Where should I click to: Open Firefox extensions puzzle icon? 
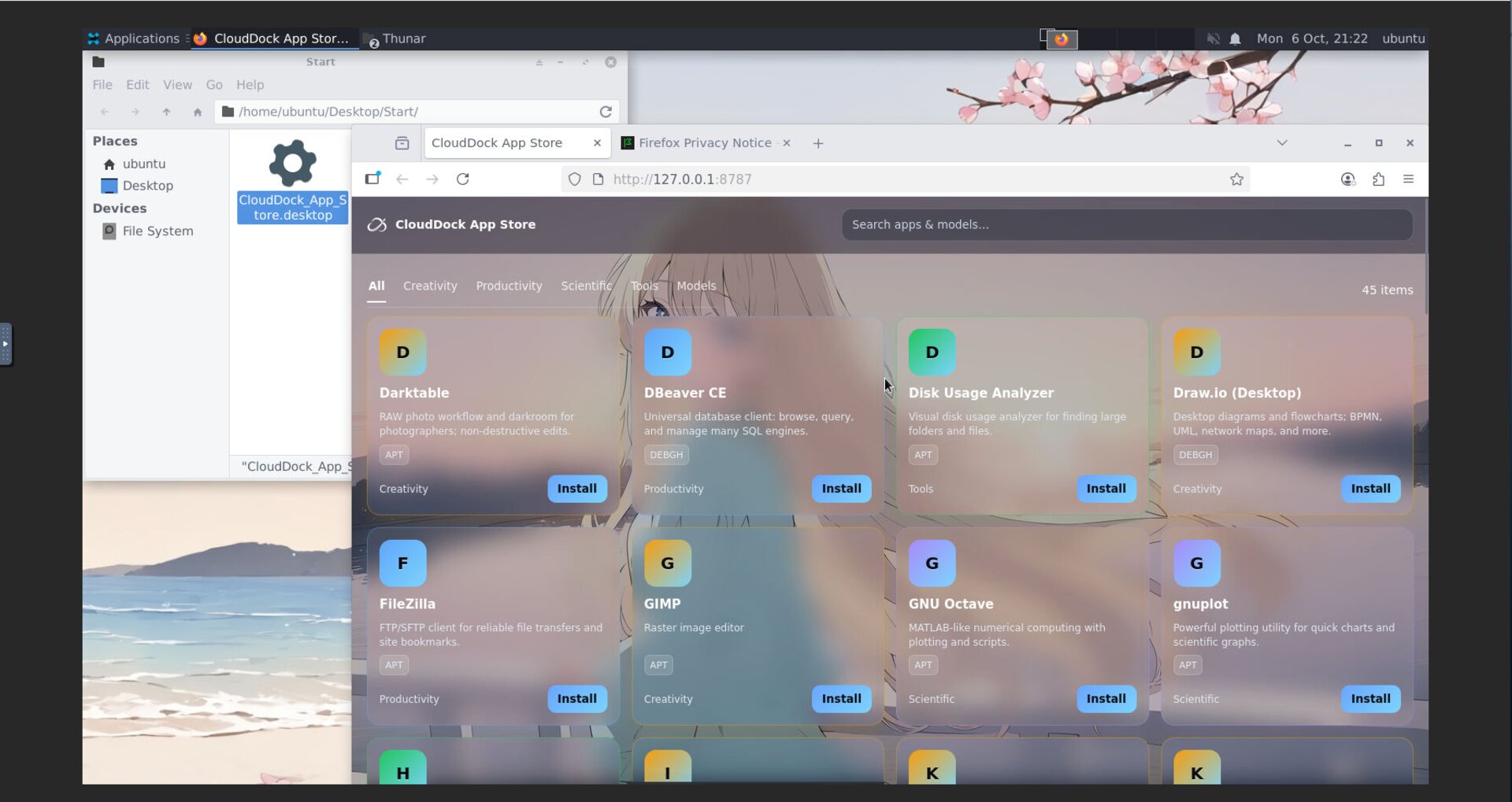(x=1378, y=179)
